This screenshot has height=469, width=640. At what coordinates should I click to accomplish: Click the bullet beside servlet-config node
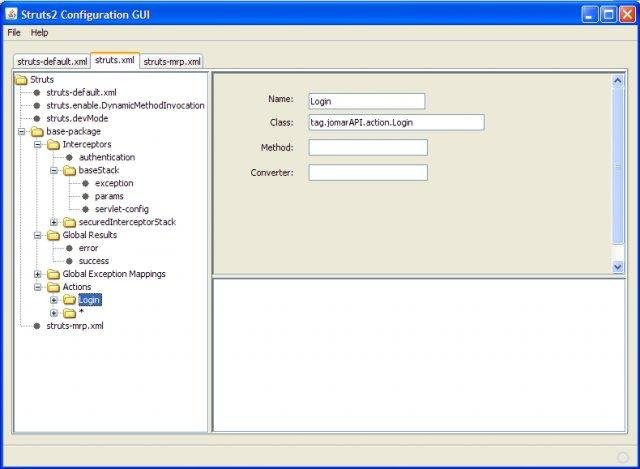pos(85,209)
